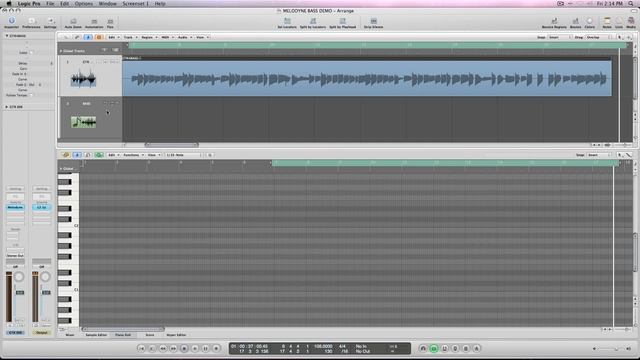Image resolution: width=640 pixels, height=360 pixels.
Task: Open the Logic Pro menu
Action: (29, 4)
